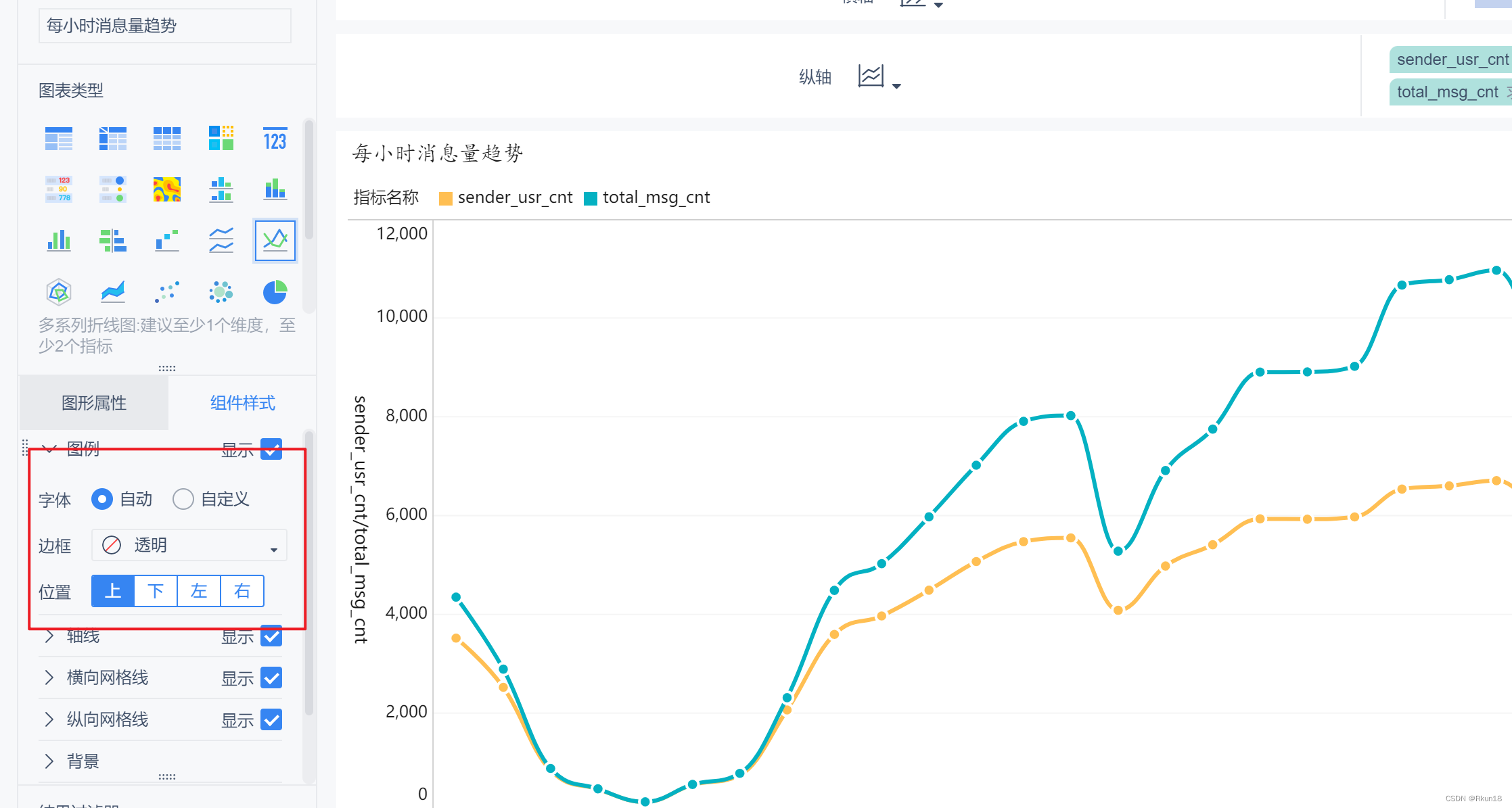Screen dimensions: 1512x808
Task: Select the colored numbers list chart type
Action: coord(59,189)
